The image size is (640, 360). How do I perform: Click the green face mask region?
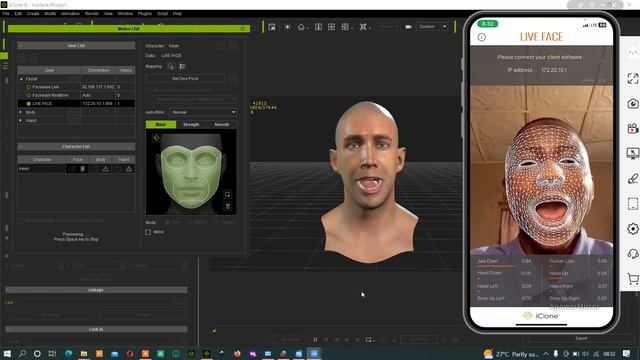pos(191,176)
